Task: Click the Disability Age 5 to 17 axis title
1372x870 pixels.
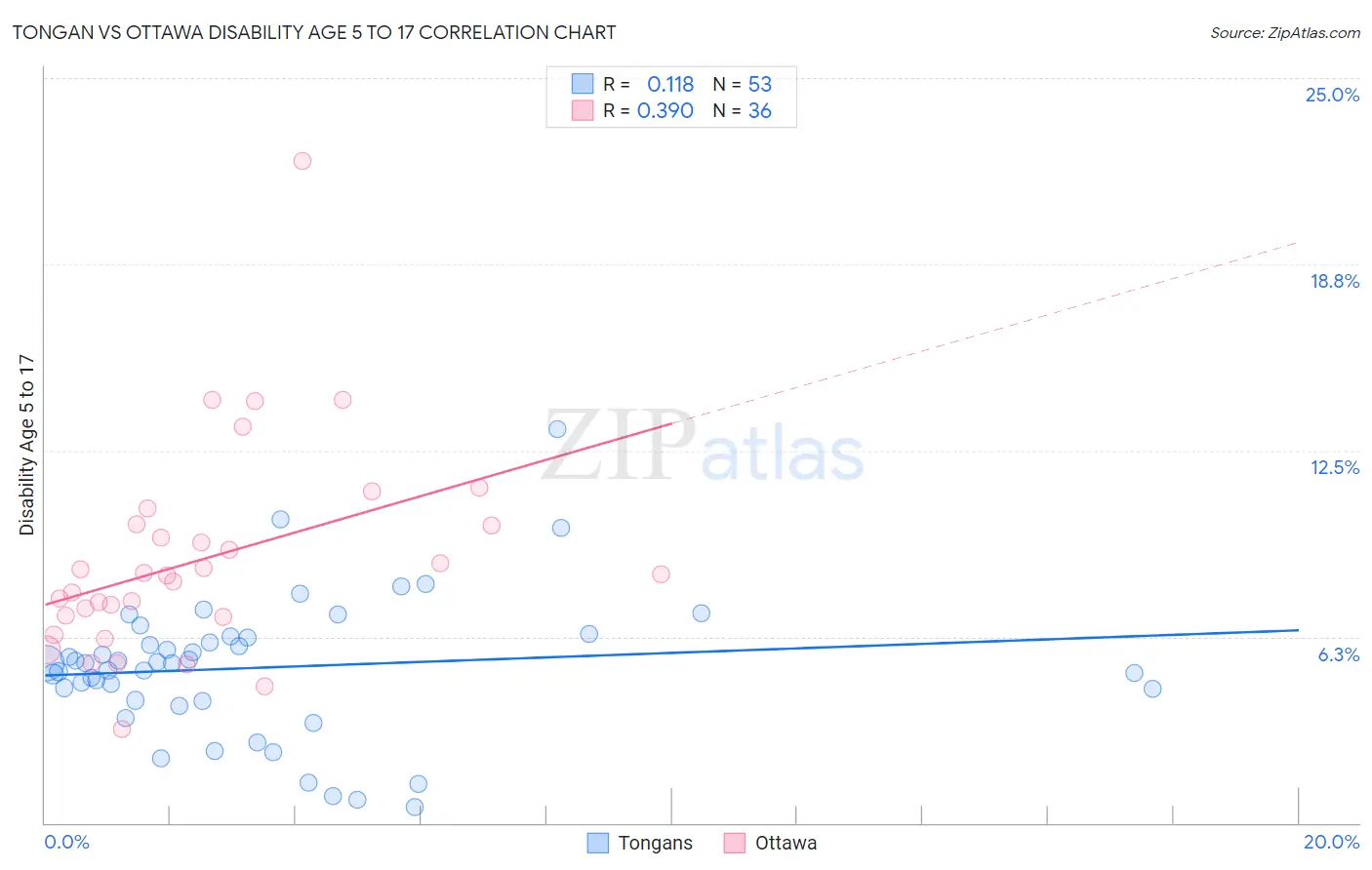Action: (x=26, y=445)
